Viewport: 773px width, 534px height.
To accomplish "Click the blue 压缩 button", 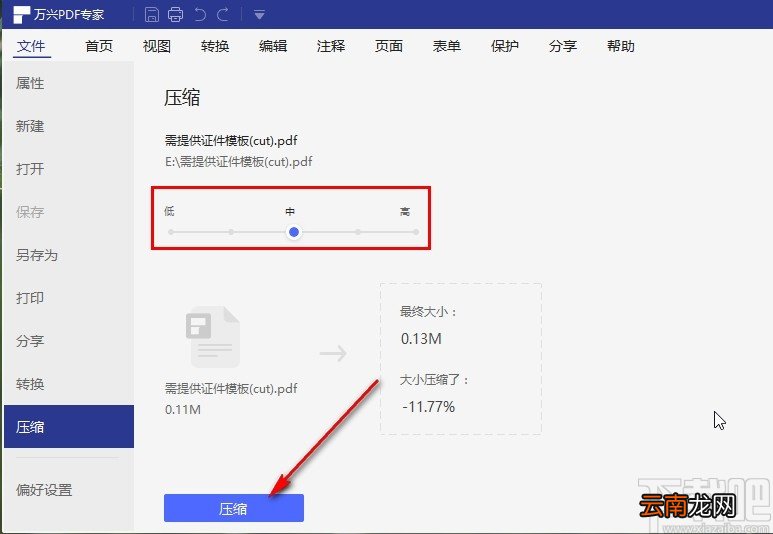I will [x=234, y=508].
